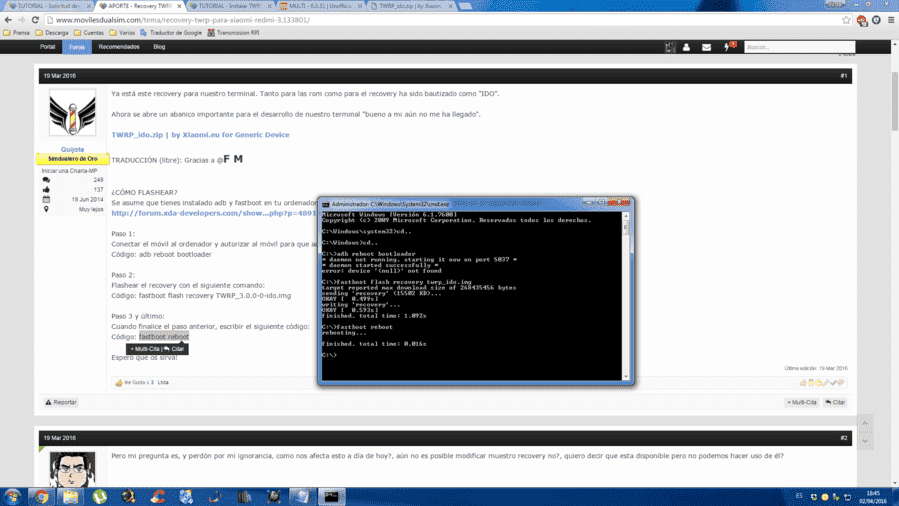Bookmark this page with the star icon

[x=846, y=20]
